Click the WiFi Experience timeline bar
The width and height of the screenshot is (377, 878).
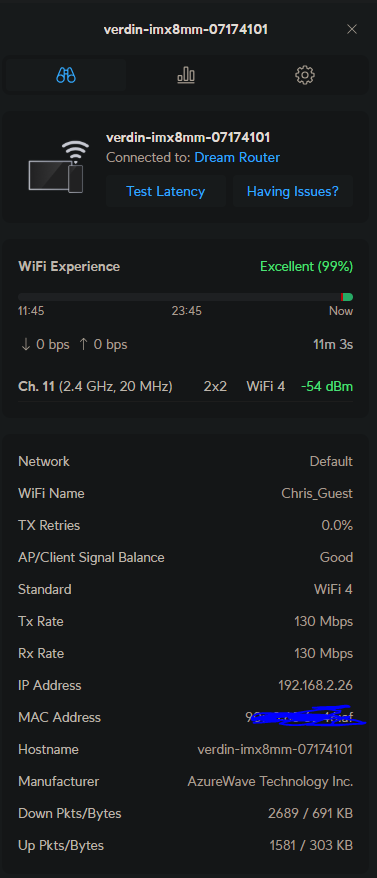coord(185,297)
